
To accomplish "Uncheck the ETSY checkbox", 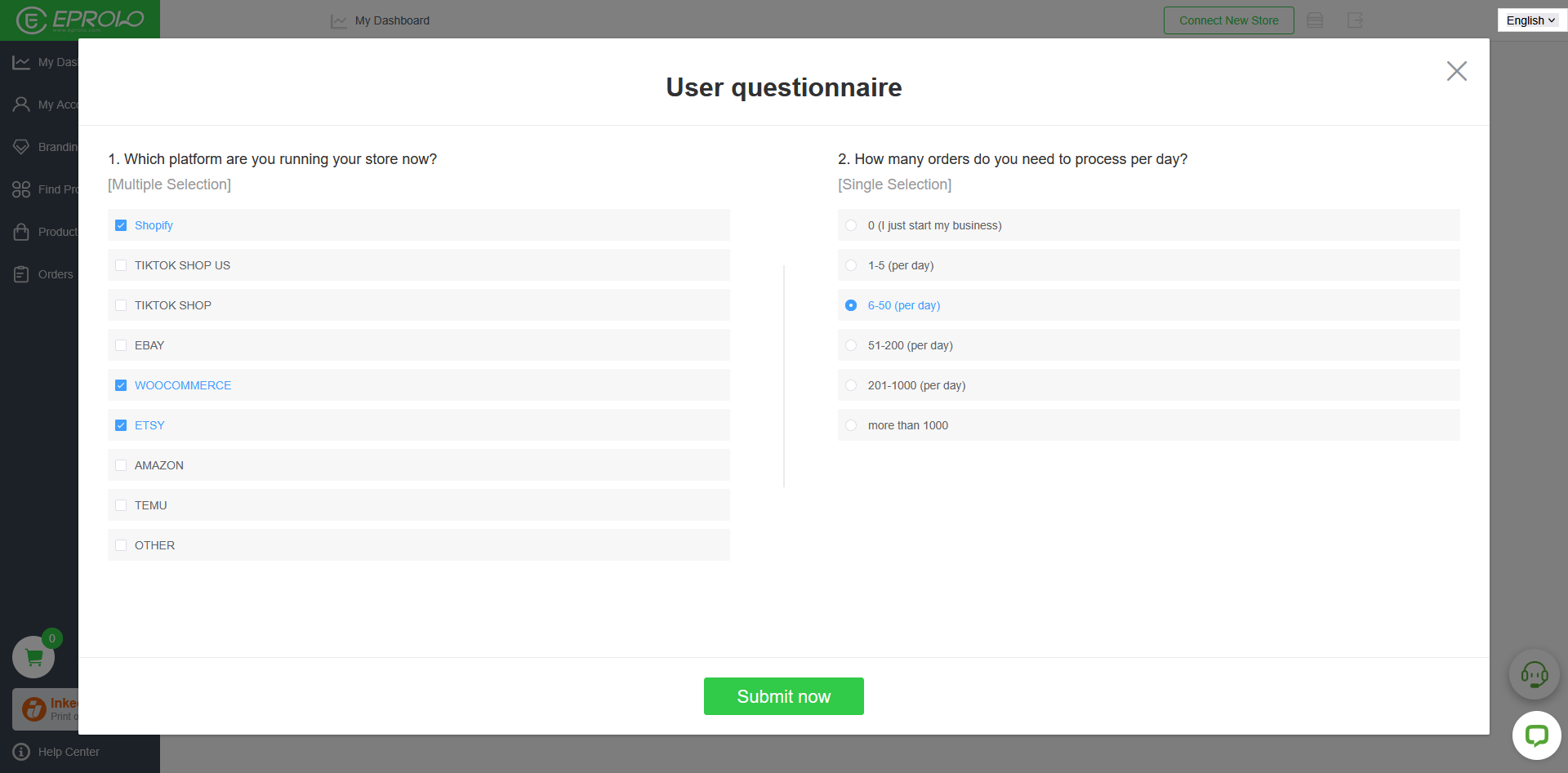I will [x=121, y=425].
